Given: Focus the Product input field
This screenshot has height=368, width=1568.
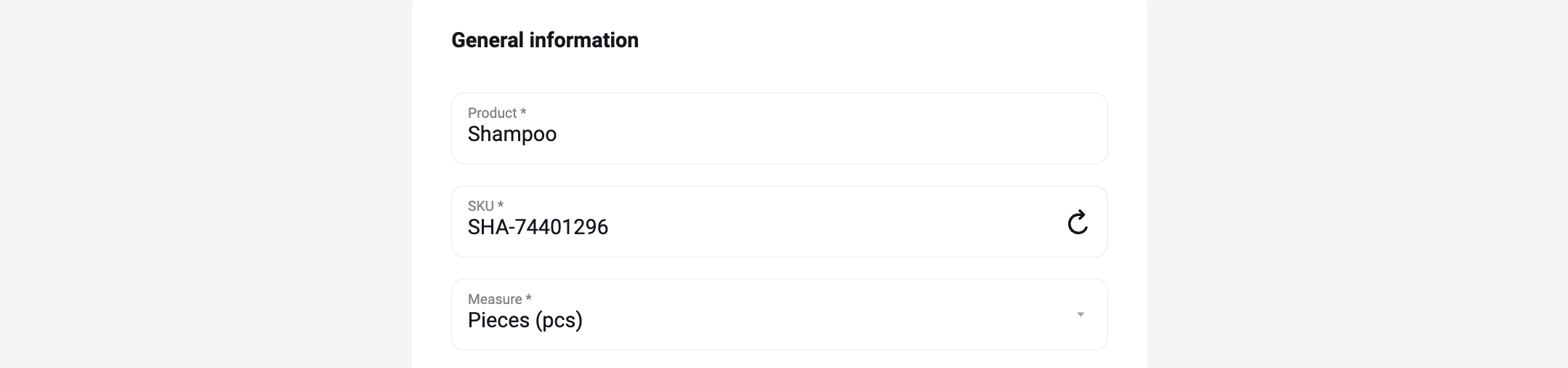Looking at the screenshot, I should pyautogui.click(x=780, y=128).
